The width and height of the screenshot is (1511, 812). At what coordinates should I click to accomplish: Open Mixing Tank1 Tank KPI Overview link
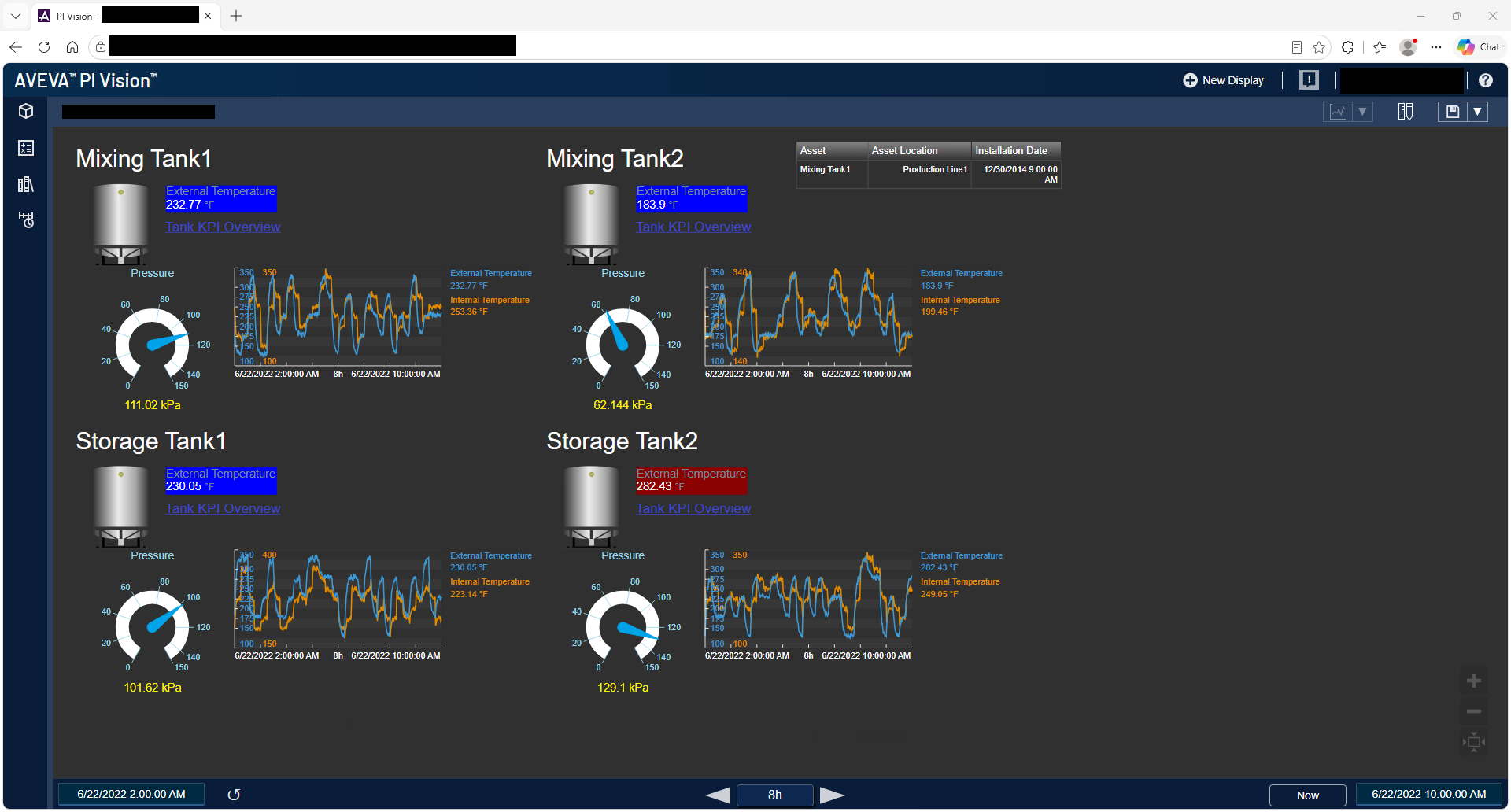tap(223, 227)
